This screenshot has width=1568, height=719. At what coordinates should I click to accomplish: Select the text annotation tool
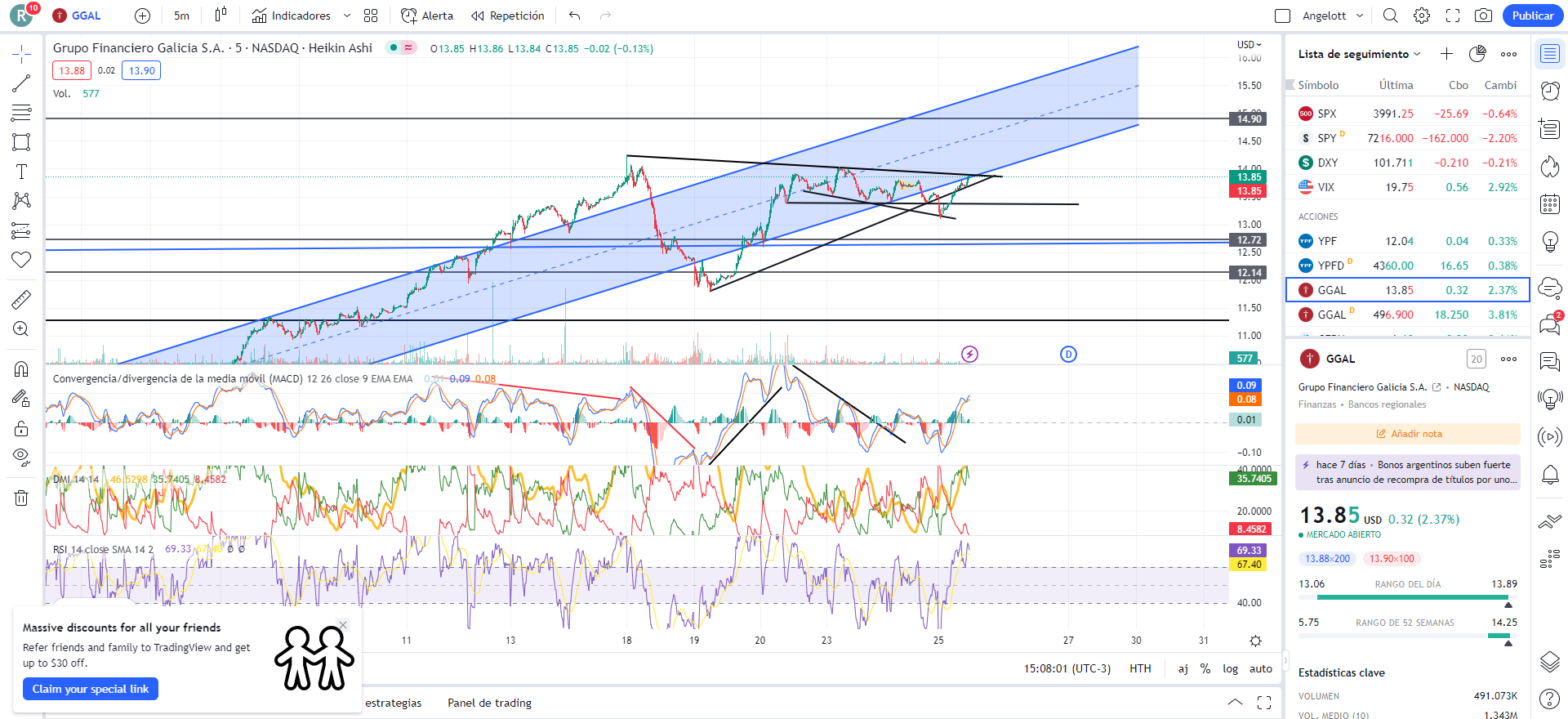[x=21, y=172]
